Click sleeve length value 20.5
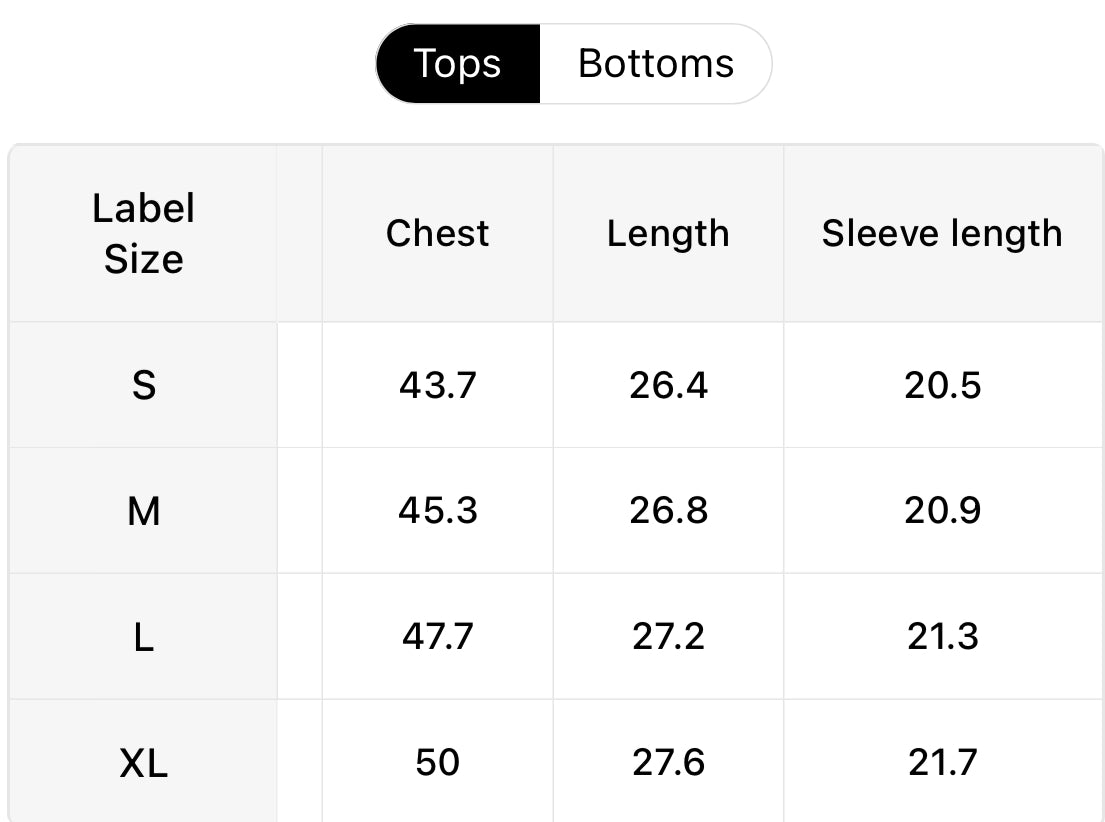This screenshot has height=822, width=1105. point(943,385)
